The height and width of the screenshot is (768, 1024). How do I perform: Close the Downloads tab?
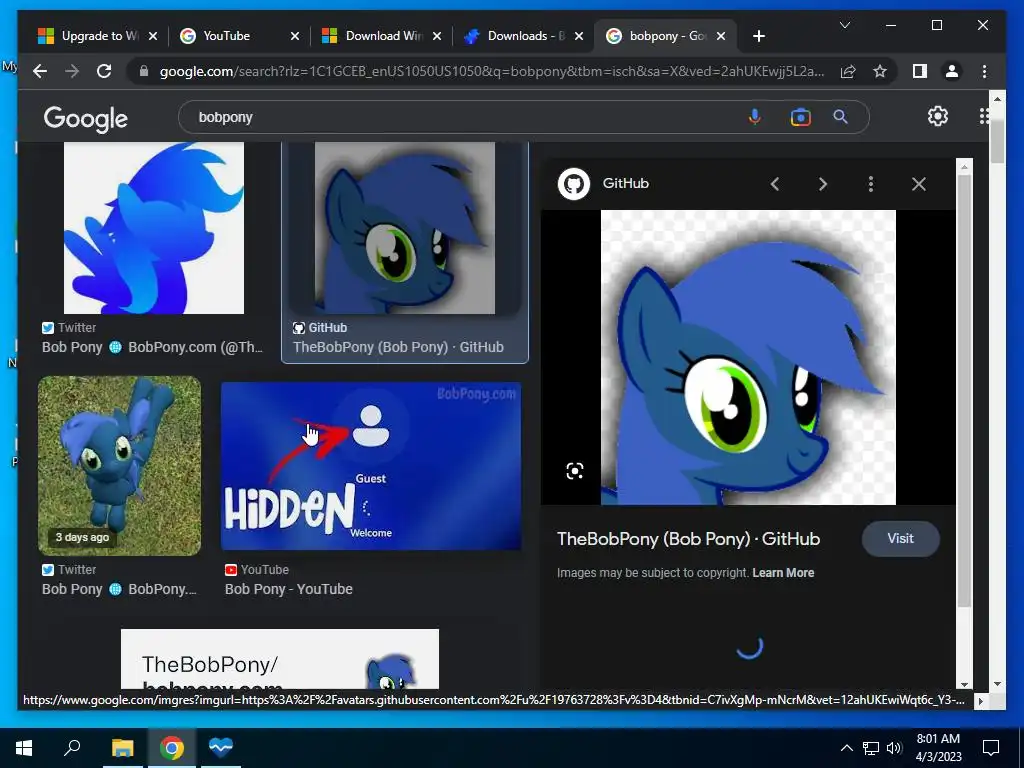point(579,36)
